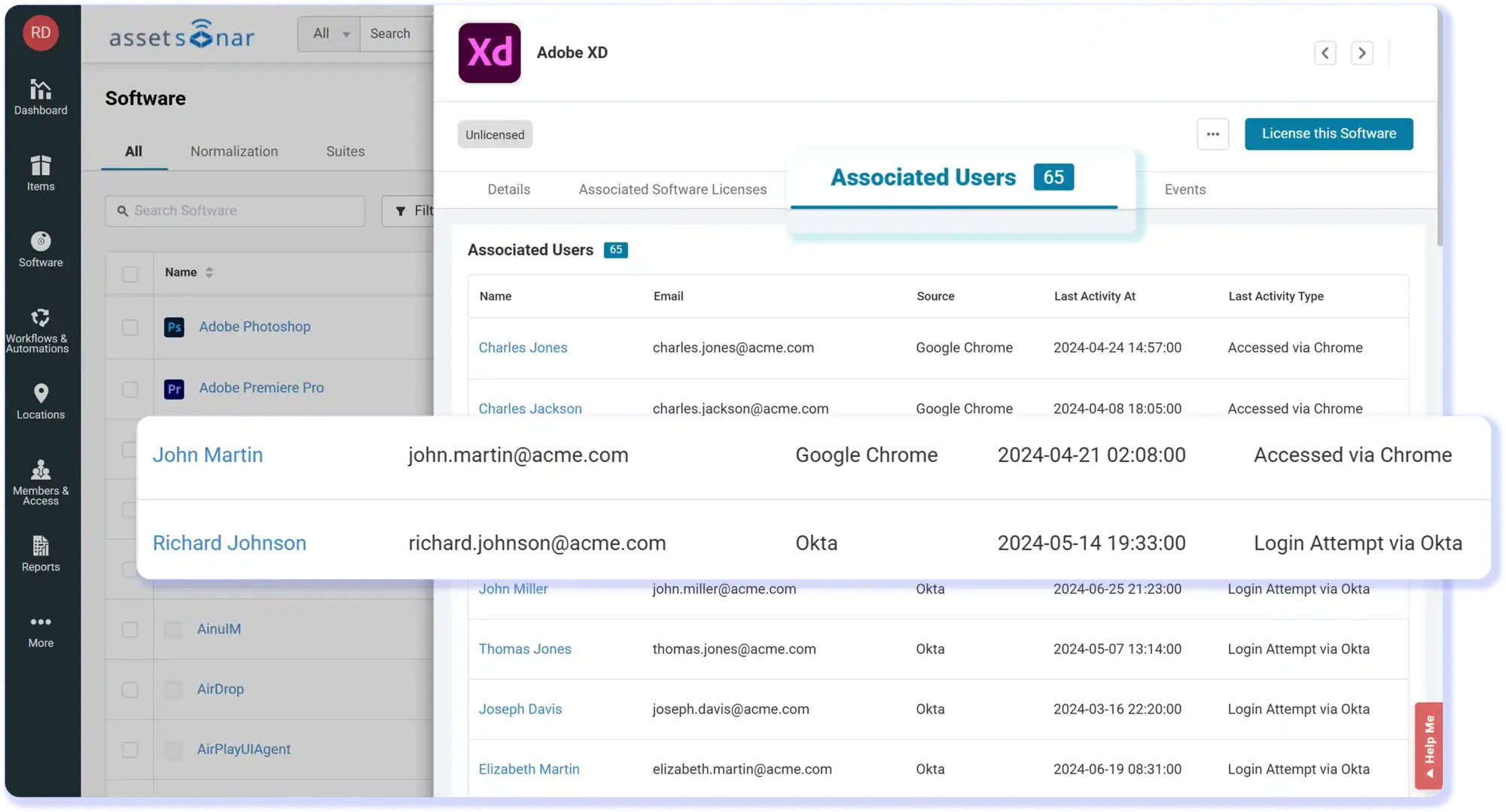Viewport: 1506px width, 812px height.
Task: Open Joseph Davis user link
Action: point(520,710)
